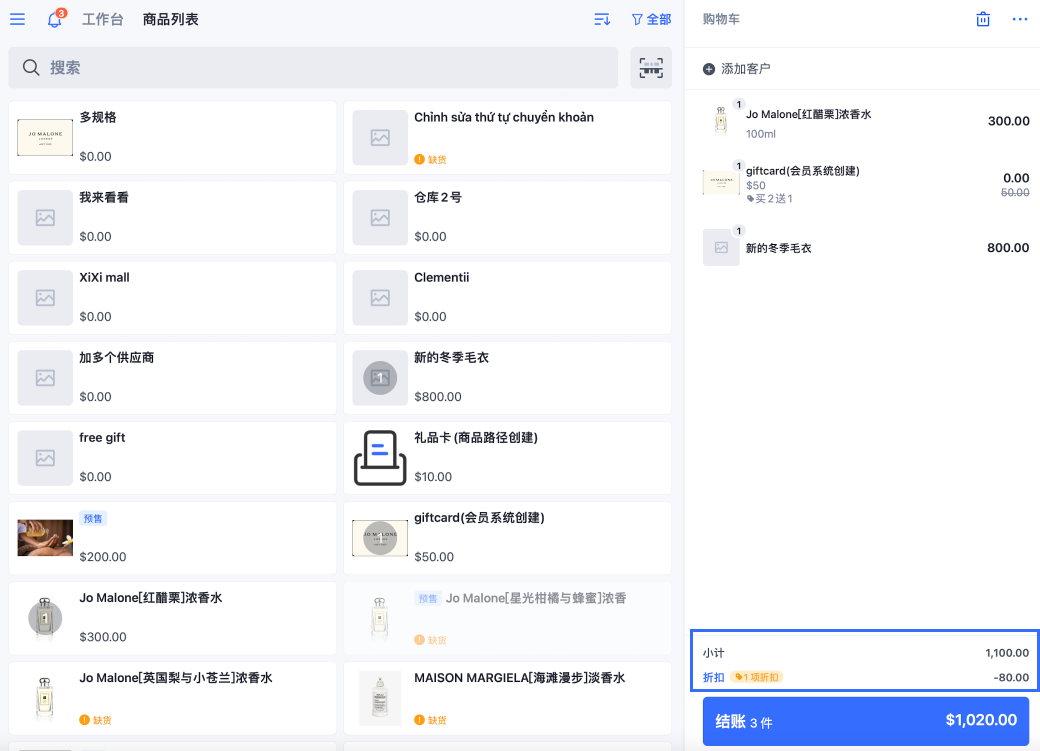Select the 加多个供应商 product image
Viewport: 1040px width, 751px height.
(45, 378)
